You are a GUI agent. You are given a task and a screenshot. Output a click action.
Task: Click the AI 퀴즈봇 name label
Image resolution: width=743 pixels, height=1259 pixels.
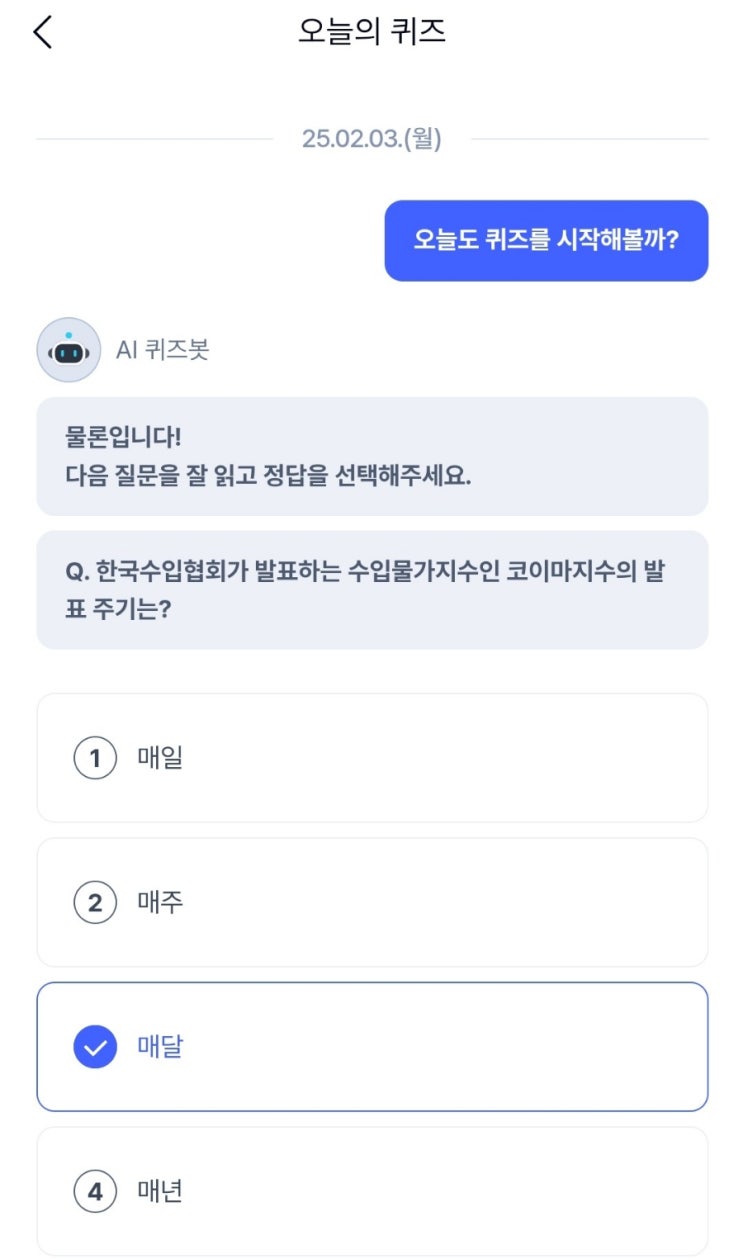(x=162, y=350)
